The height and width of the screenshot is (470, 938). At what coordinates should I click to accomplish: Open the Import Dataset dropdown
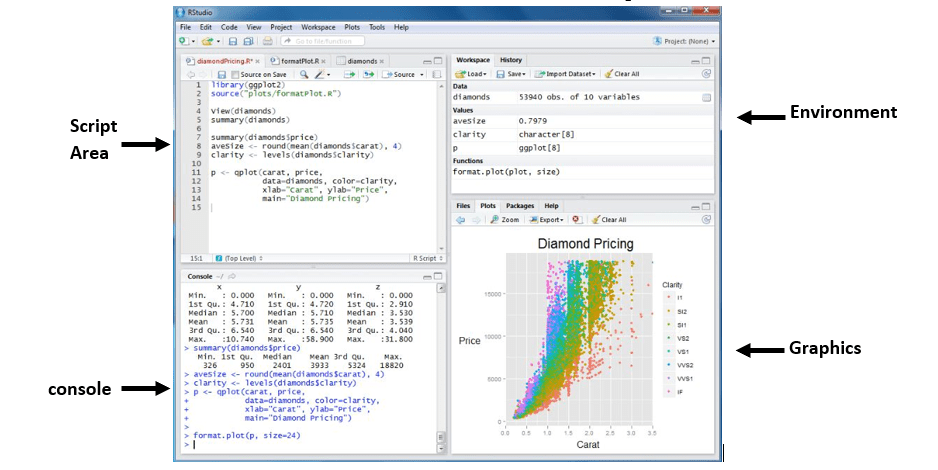coord(565,74)
